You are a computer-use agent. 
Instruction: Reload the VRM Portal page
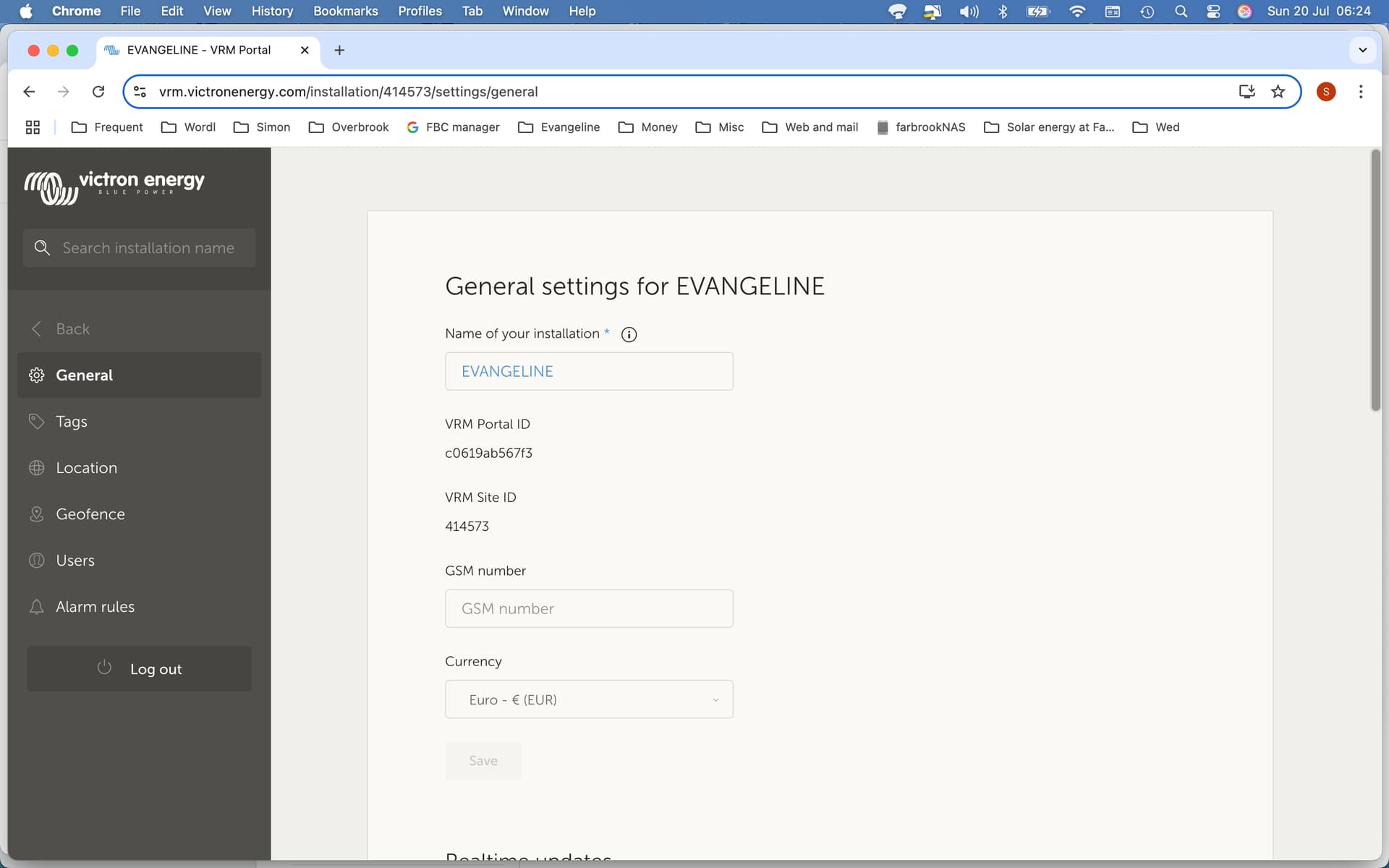pyautogui.click(x=98, y=92)
